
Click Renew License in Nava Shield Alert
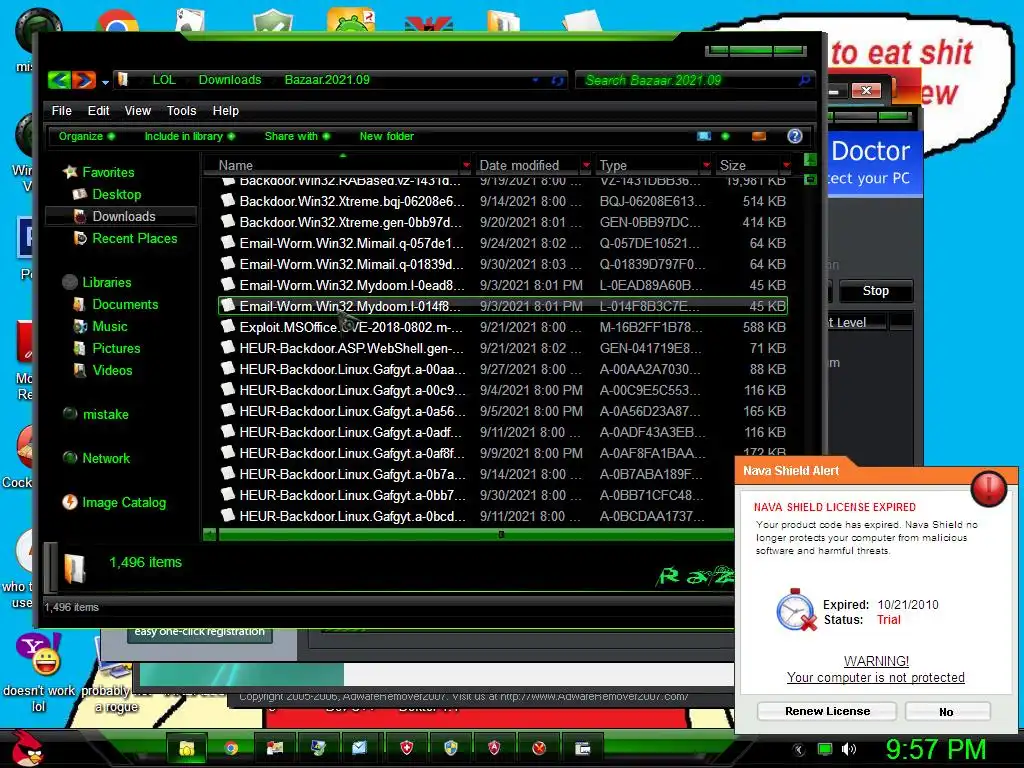point(827,711)
